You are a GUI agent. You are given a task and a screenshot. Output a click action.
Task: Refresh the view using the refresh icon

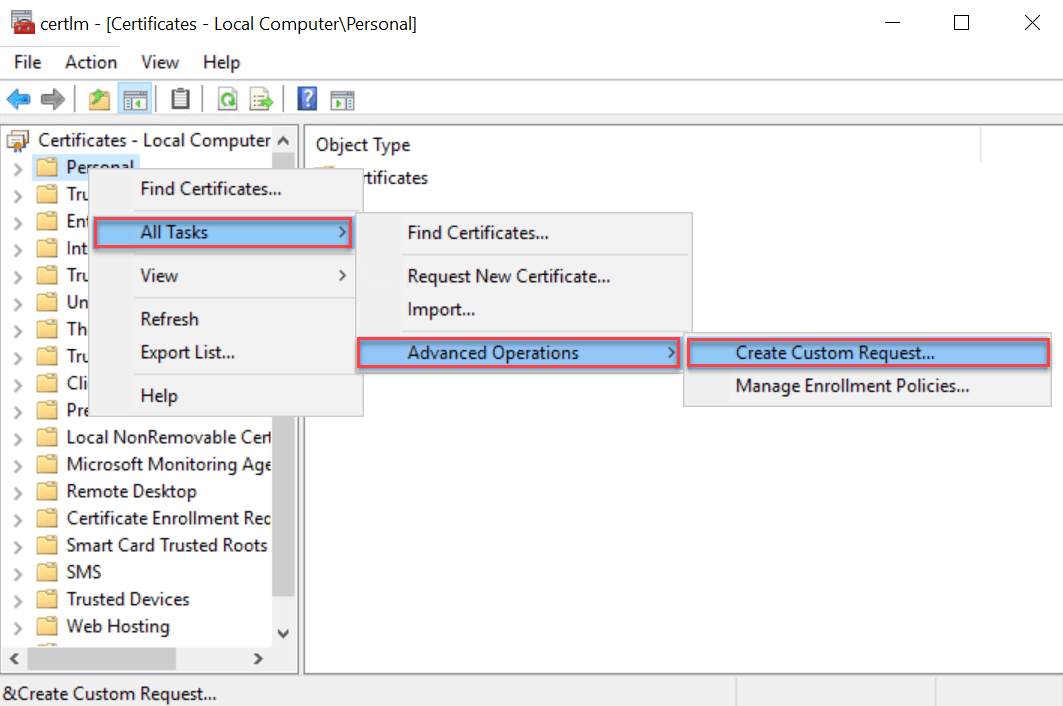pos(227,98)
